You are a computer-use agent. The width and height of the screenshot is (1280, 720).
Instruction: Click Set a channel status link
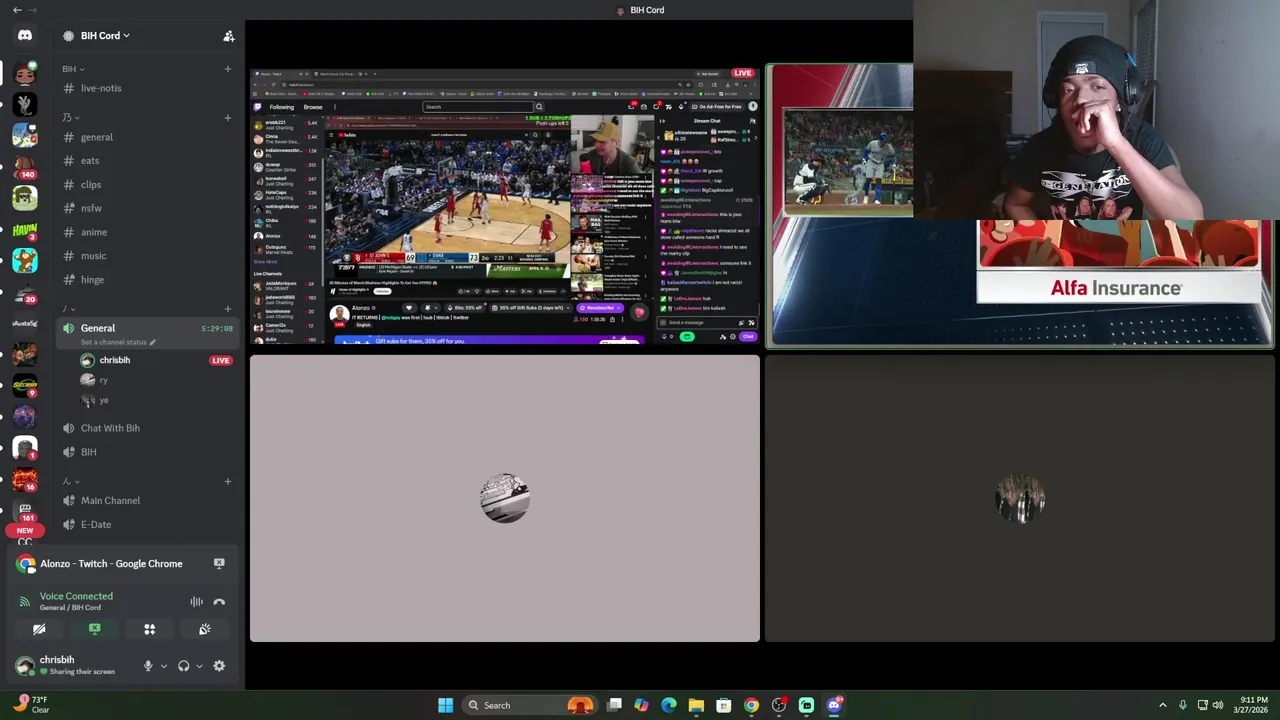[118, 342]
